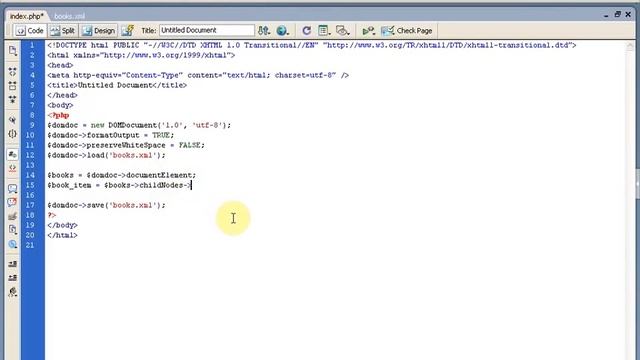Open the Open Documents list icon
The image size is (640, 360).
pyautogui.click(x=13, y=51)
